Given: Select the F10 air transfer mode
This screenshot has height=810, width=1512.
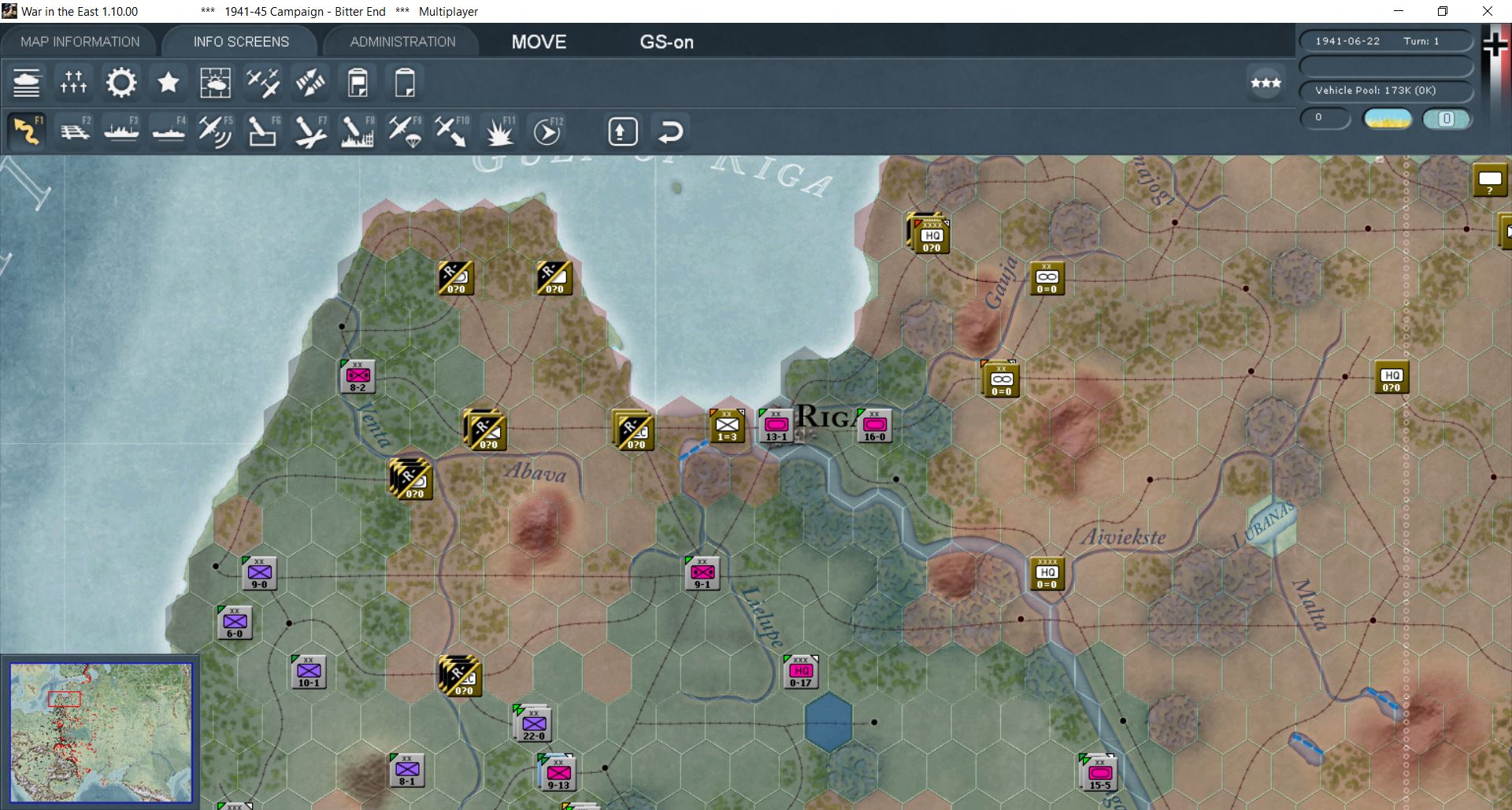Looking at the screenshot, I should [451, 131].
